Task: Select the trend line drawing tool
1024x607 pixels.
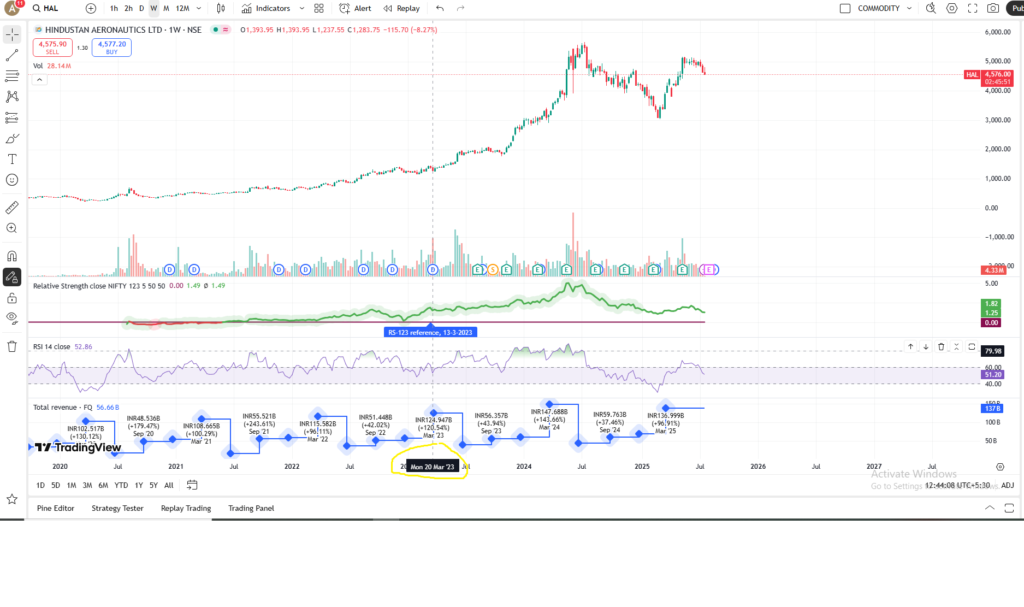Action: click(x=12, y=56)
